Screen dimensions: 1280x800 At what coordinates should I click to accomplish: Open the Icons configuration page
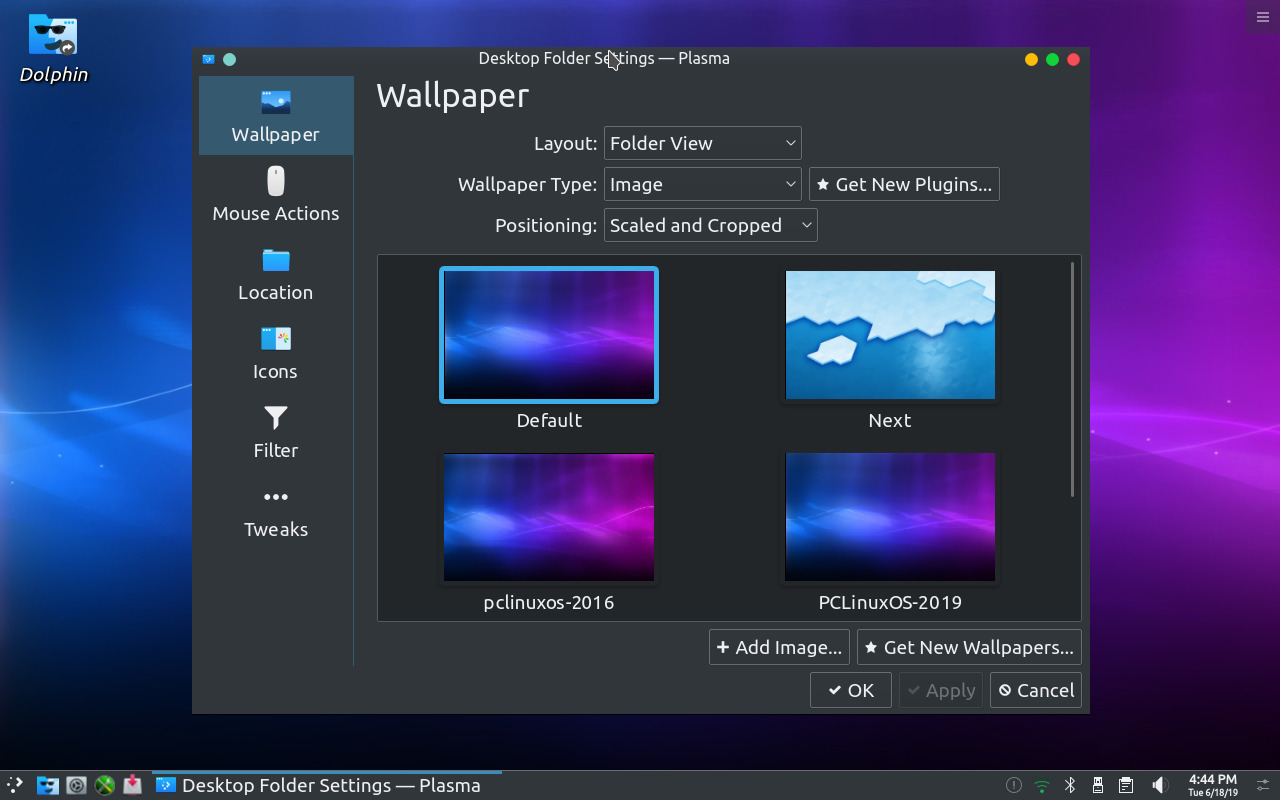276,353
